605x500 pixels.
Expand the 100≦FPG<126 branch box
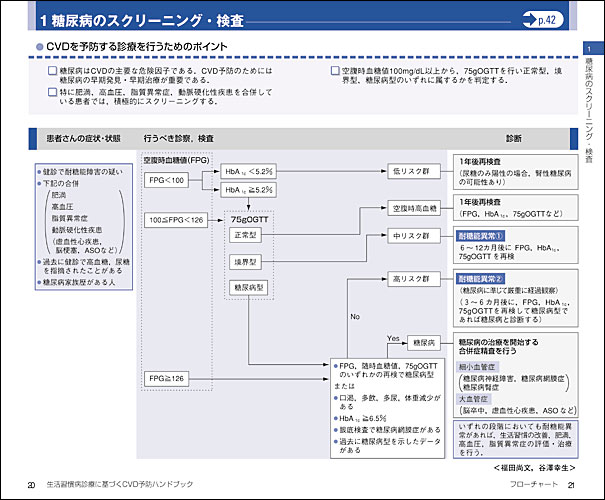pyautogui.click(x=174, y=218)
